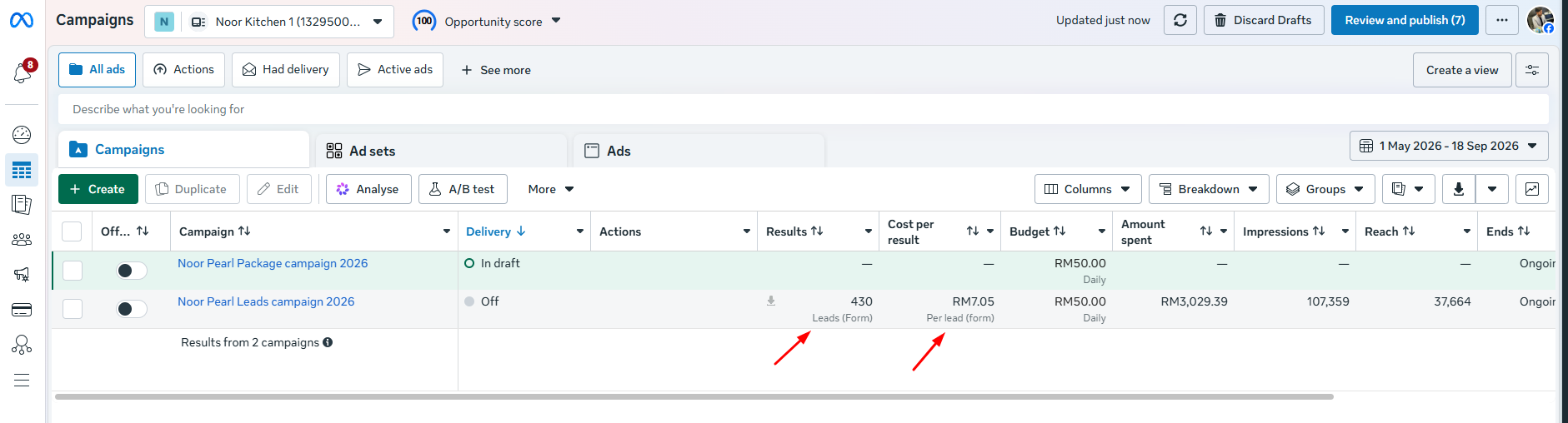This screenshot has width=1568, height=423.
Task: Click Review and publish (7)
Action: [x=1405, y=20]
